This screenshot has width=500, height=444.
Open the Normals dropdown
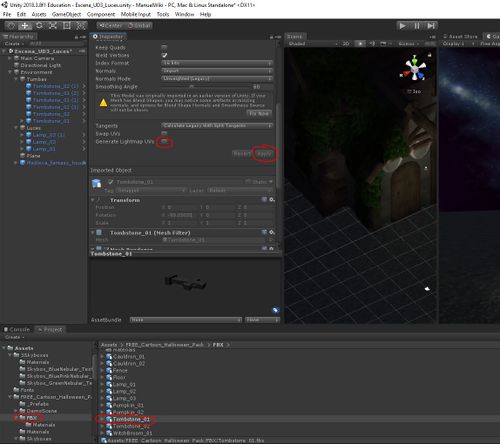tap(217, 71)
